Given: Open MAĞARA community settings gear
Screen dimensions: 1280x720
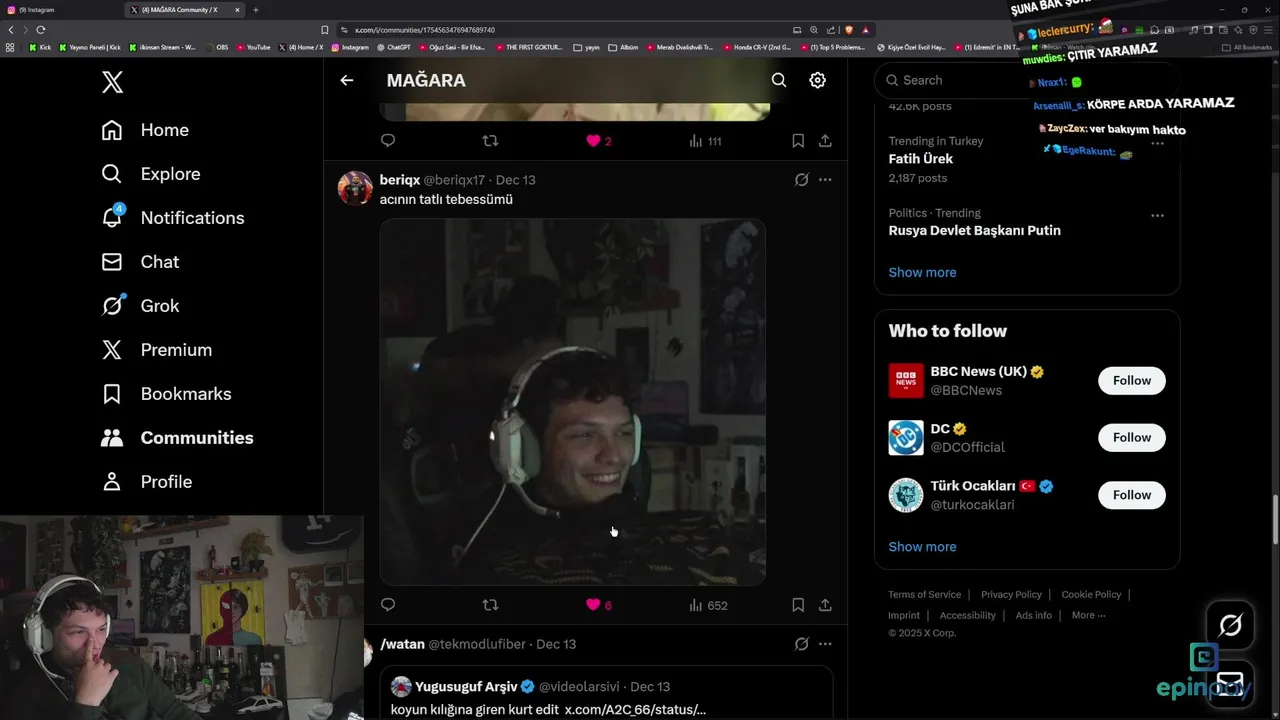Looking at the screenshot, I should (x=818, y=80).
